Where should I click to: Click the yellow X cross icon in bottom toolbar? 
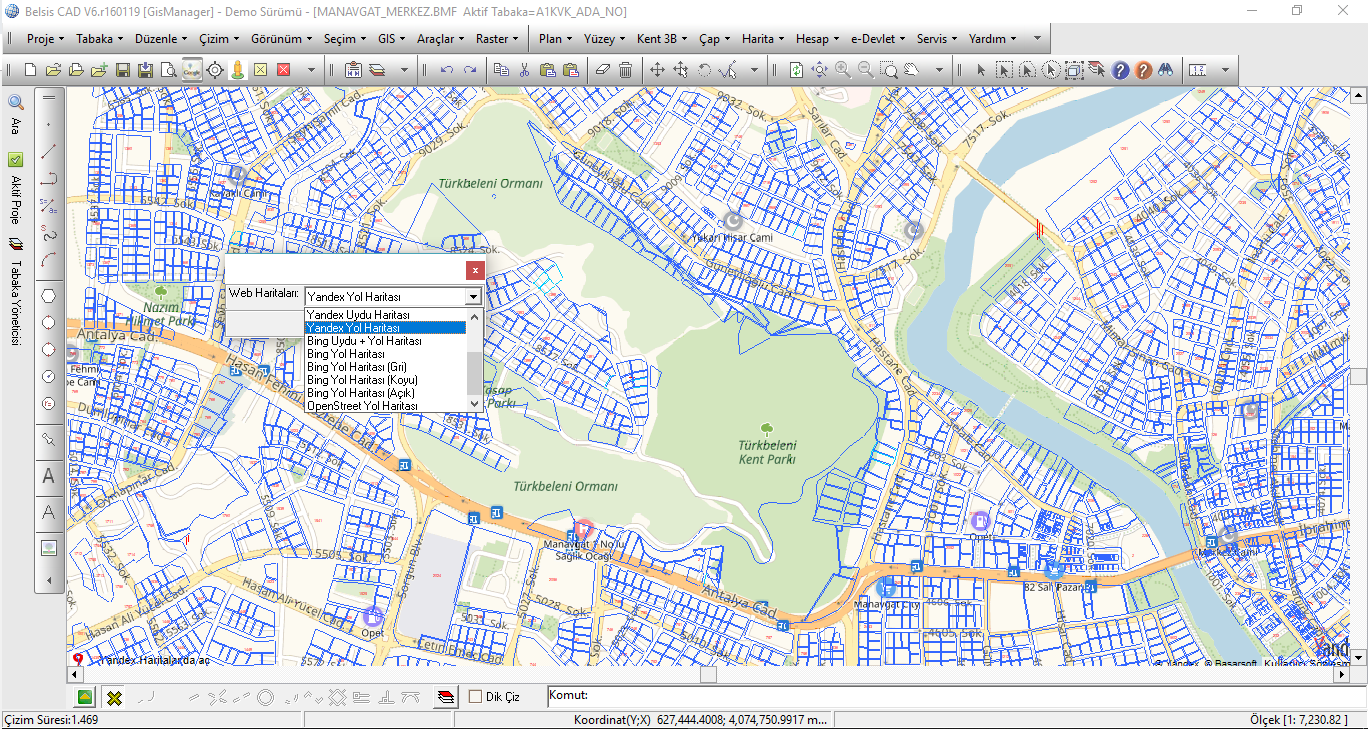[114, 697]
